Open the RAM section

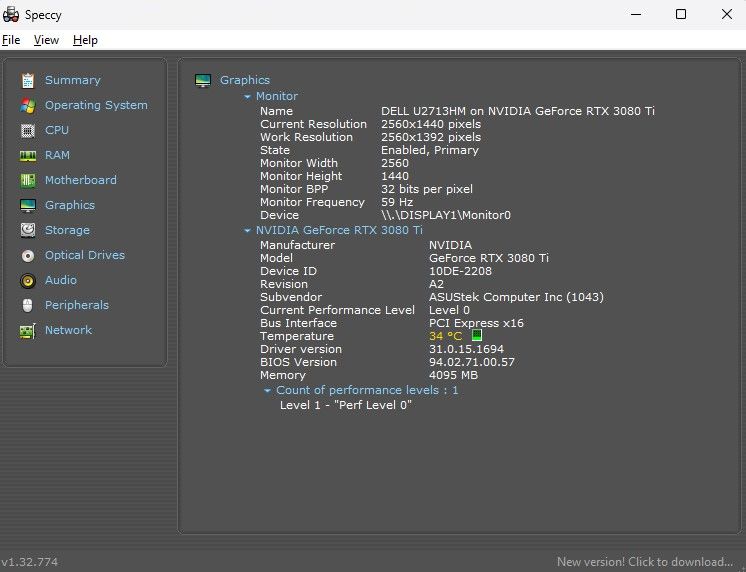(57, 155)
